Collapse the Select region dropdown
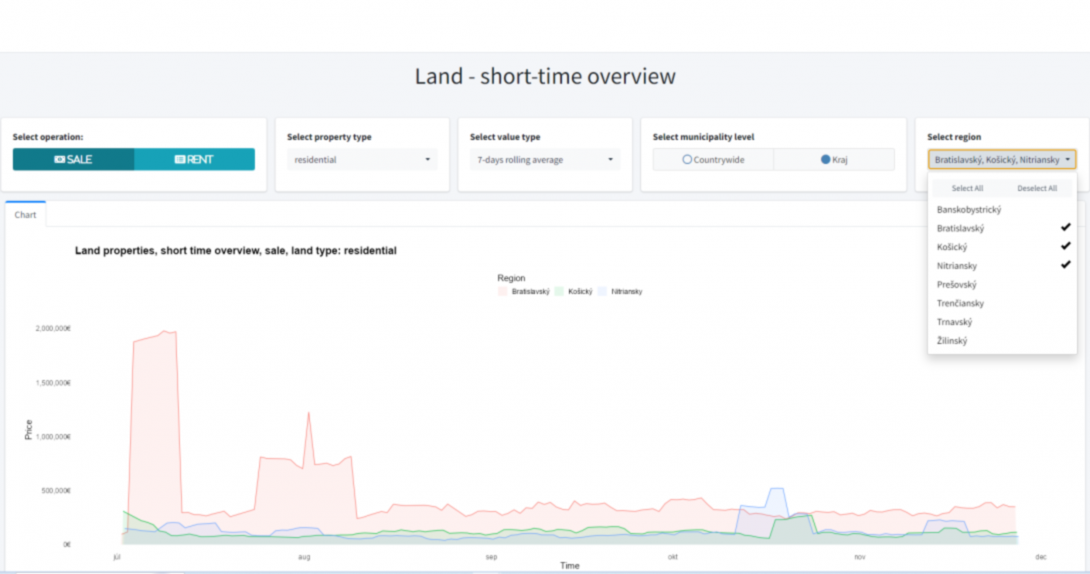Image resolution: width=1090 pixels, height=574 pixels. coord(1002,159)
